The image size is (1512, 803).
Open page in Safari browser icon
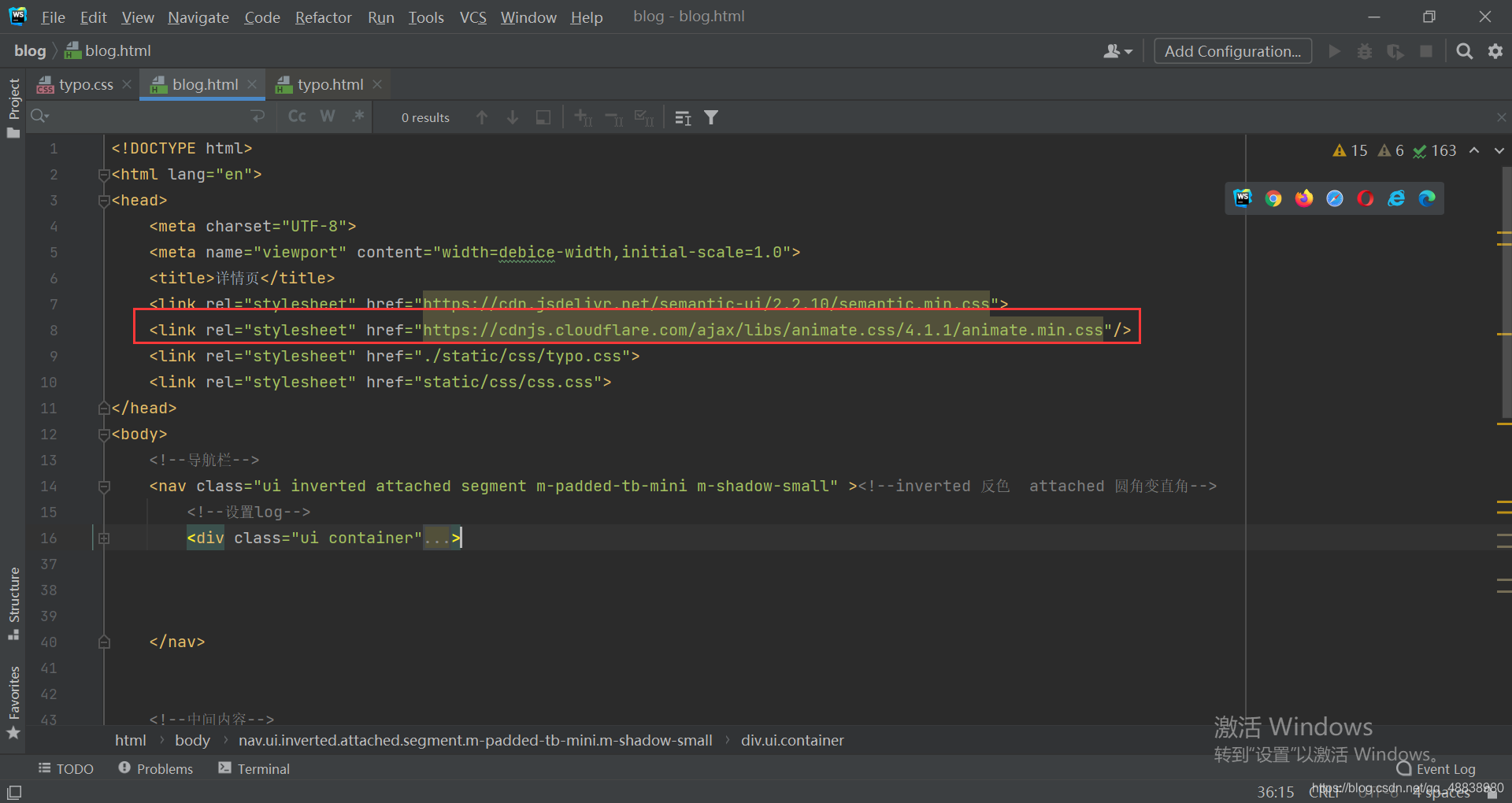point(1335,198)
